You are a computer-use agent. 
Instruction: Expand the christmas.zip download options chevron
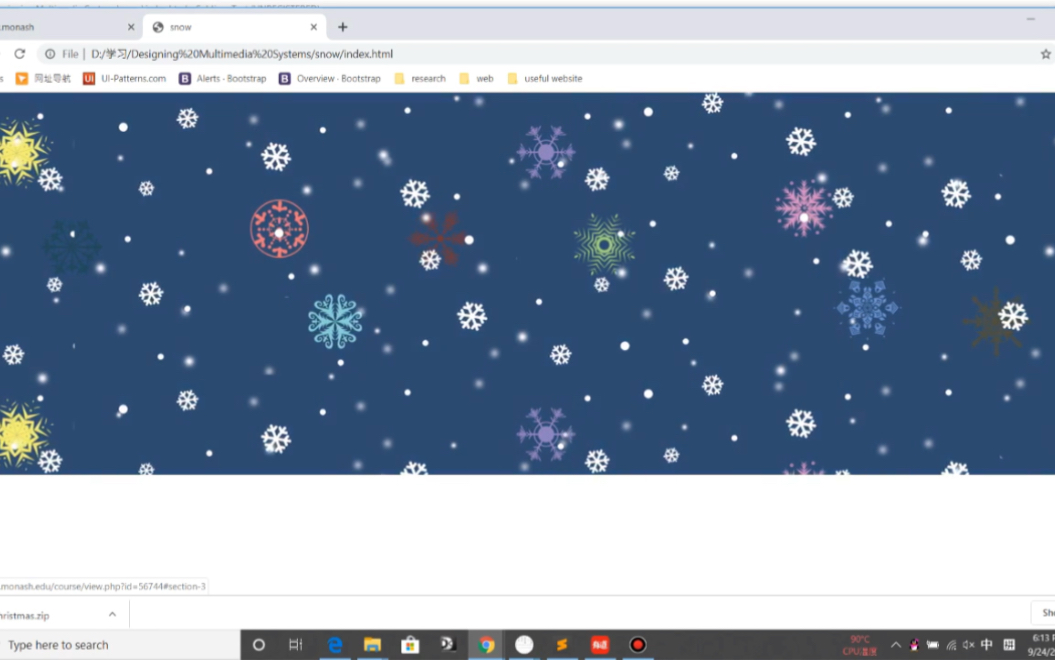click(x=111, y=615)
